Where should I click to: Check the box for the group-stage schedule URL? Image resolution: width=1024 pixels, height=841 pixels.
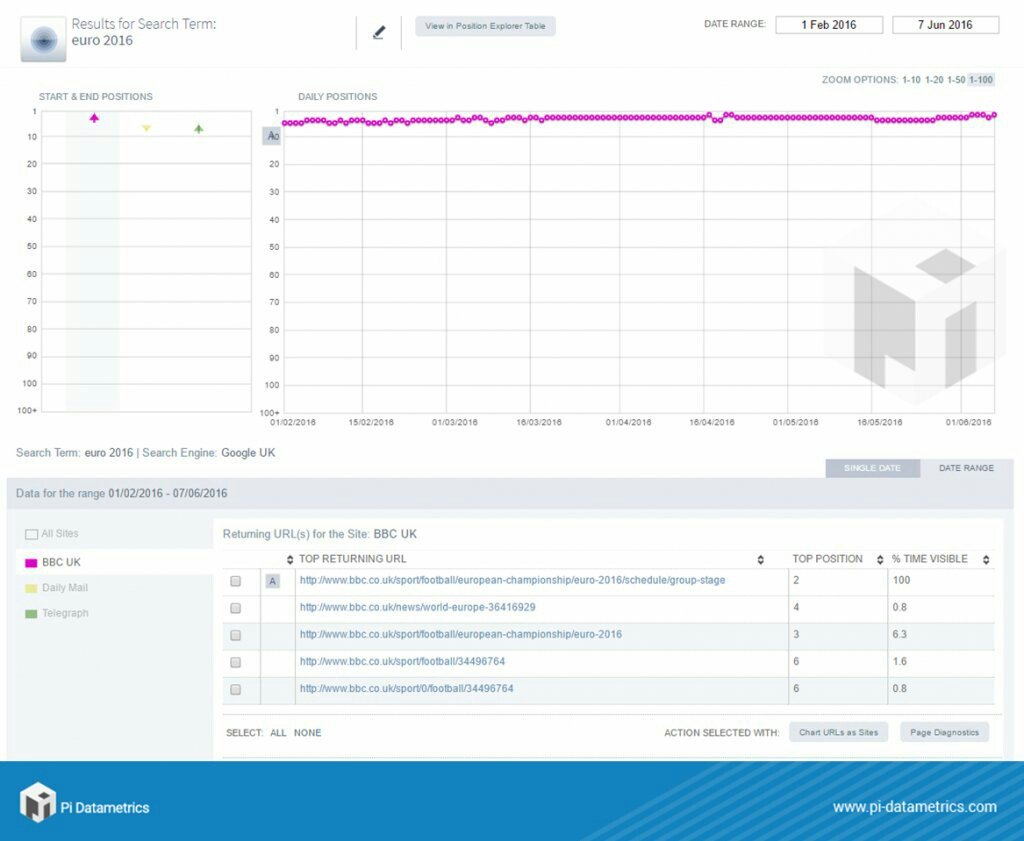tap(236, 581)
